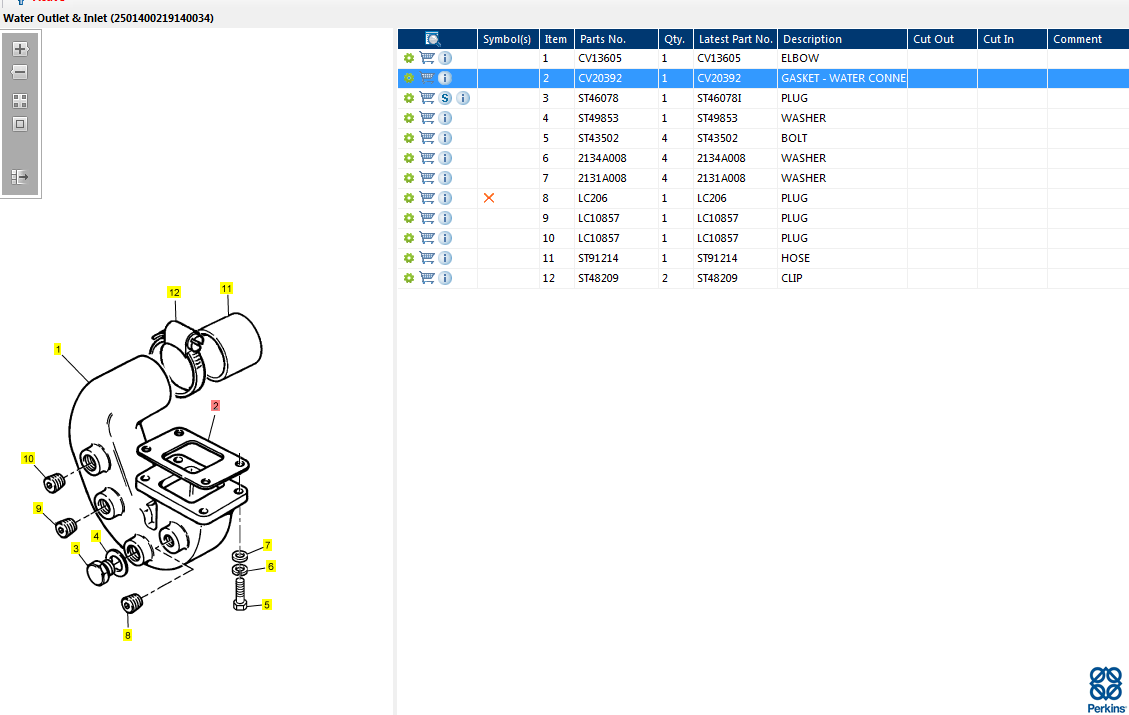This screenshot has height=715, width=1129.
Task: Sort by Qty. column header
Action: (x=676, y=39)
